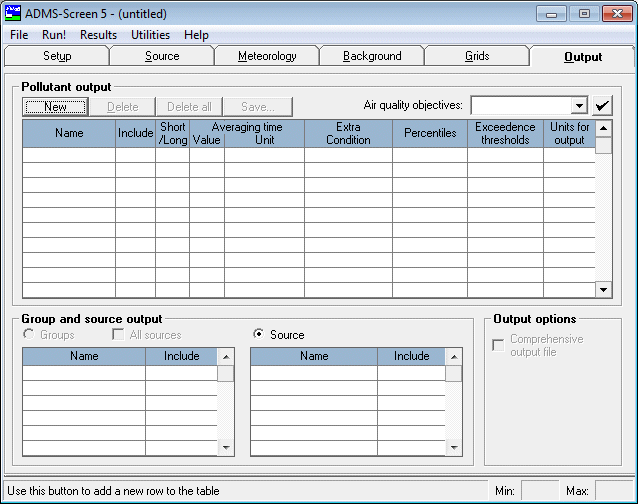This screenshot has width=638, height=504.
Task: Click first empty Name cell in pollutant table
Action: click(x=69, y=155)
